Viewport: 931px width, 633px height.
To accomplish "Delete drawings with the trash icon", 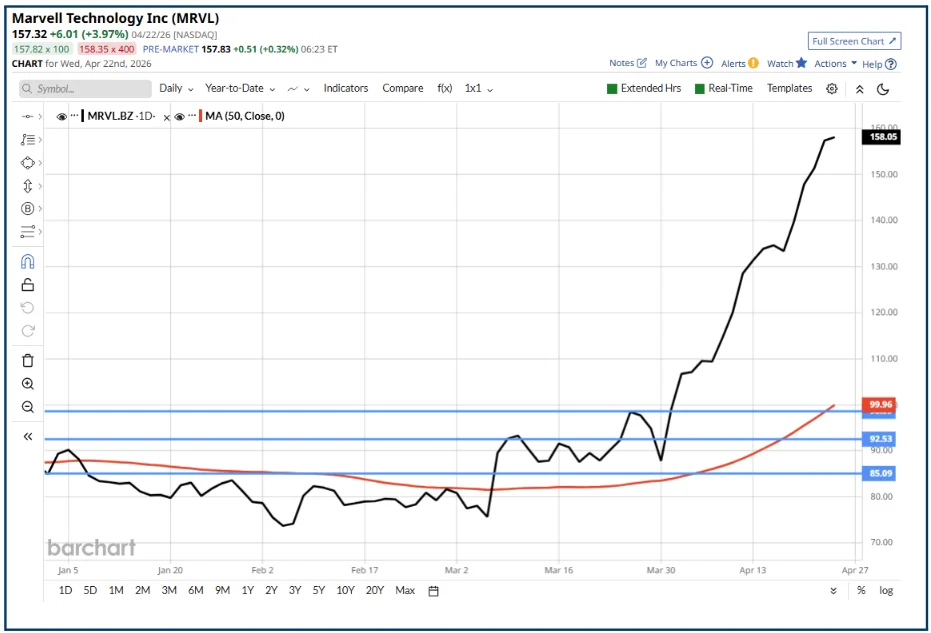I will click(x=27, y=360).
